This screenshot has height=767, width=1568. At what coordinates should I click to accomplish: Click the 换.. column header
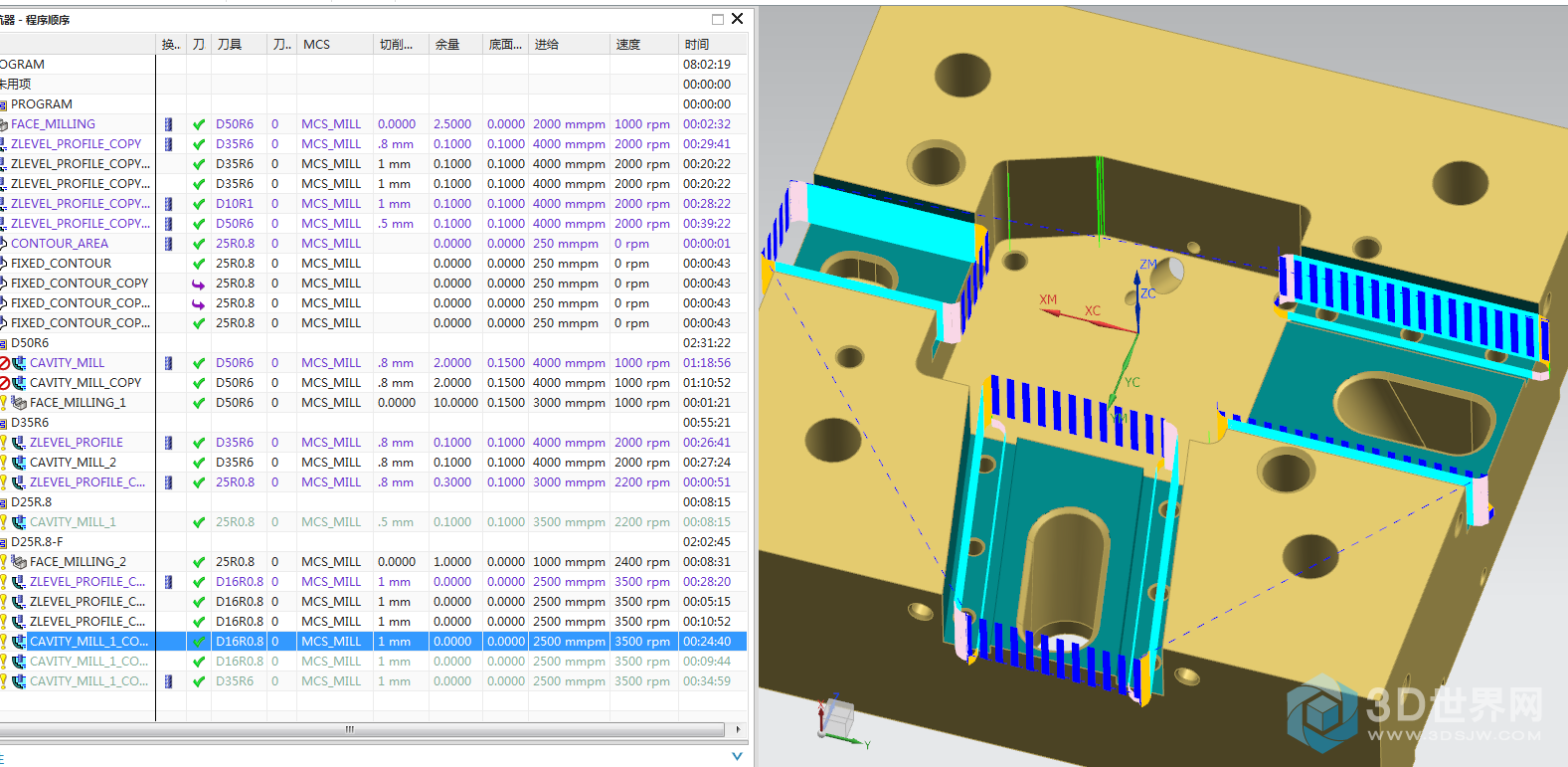pos(171,45)
